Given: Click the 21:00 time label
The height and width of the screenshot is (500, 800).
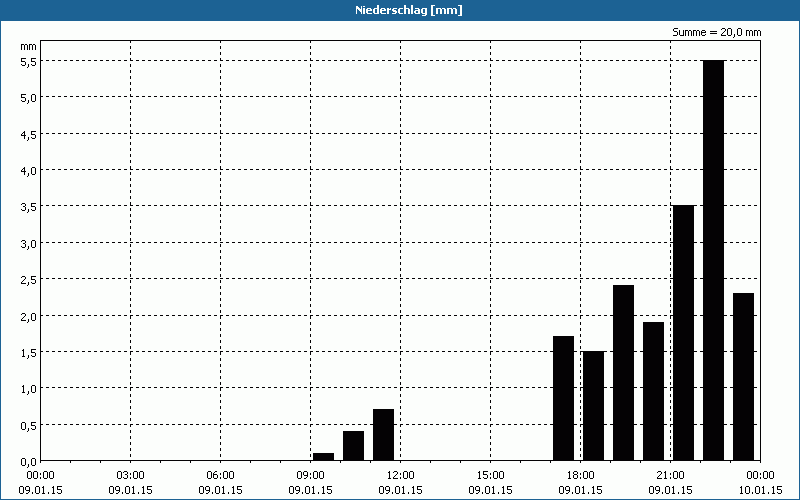Looking at the screenshot, I should coord(670,476).
